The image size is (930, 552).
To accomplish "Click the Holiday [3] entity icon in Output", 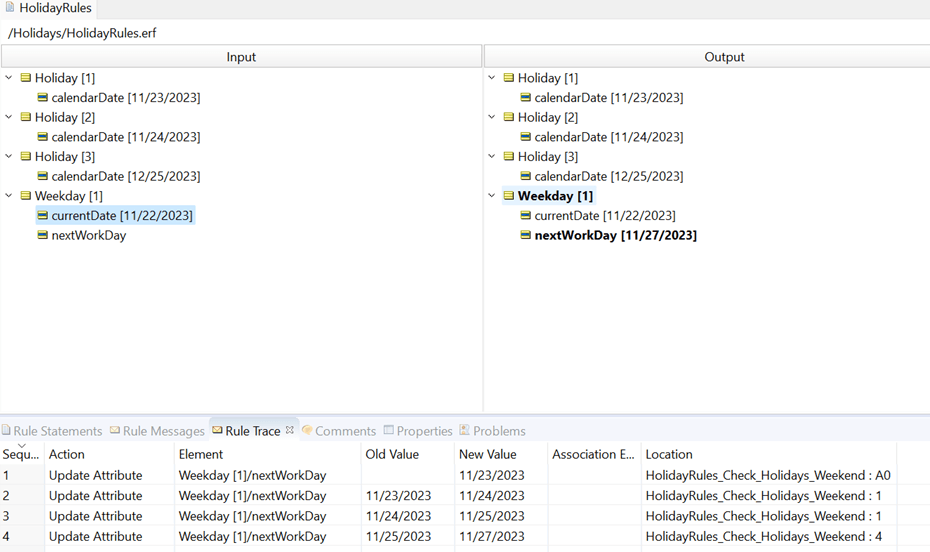I will (x=509, y=157).
